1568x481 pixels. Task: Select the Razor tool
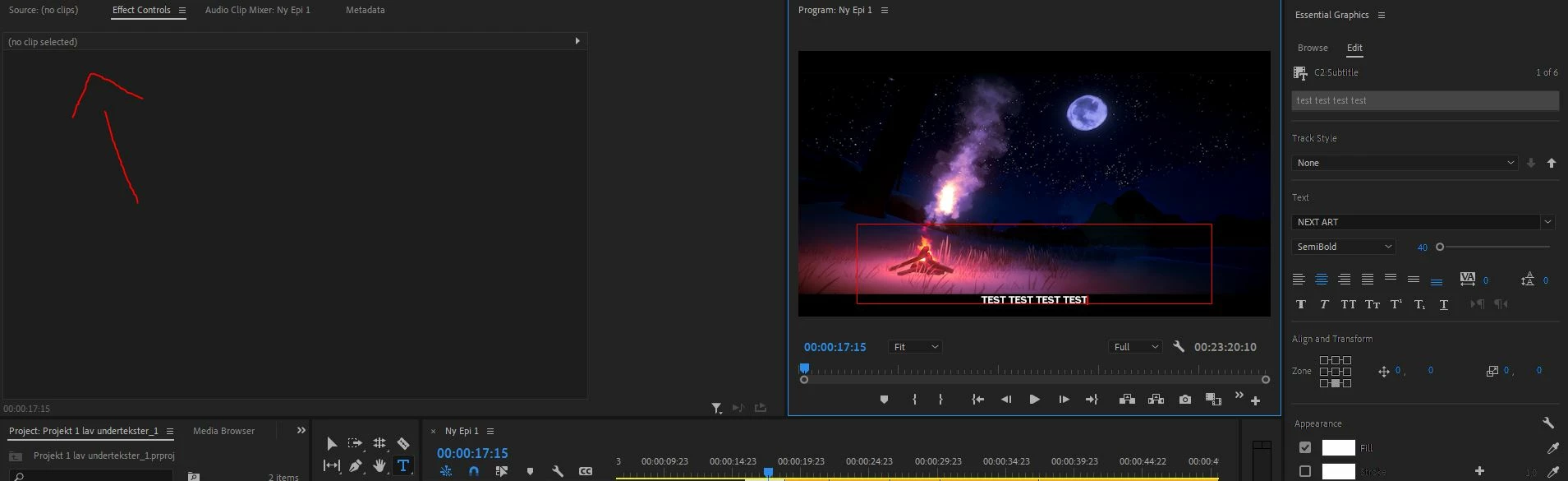point(403,443)
